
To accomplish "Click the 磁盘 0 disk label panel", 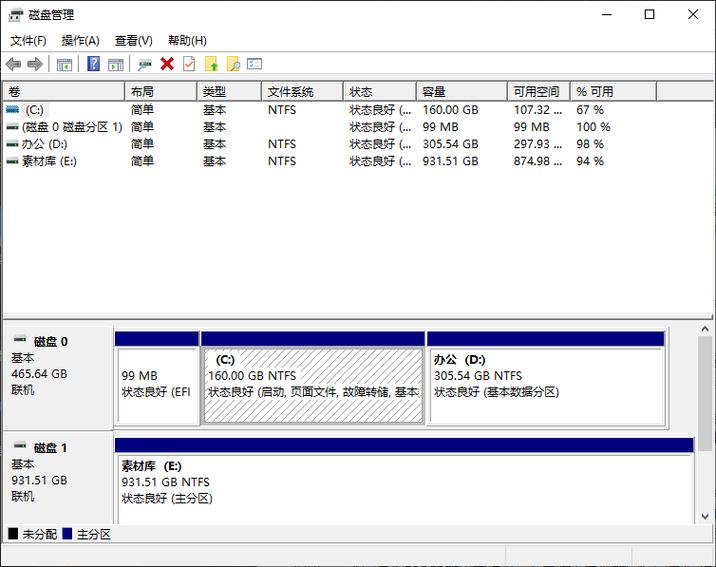I will click(x=58, y=378).
